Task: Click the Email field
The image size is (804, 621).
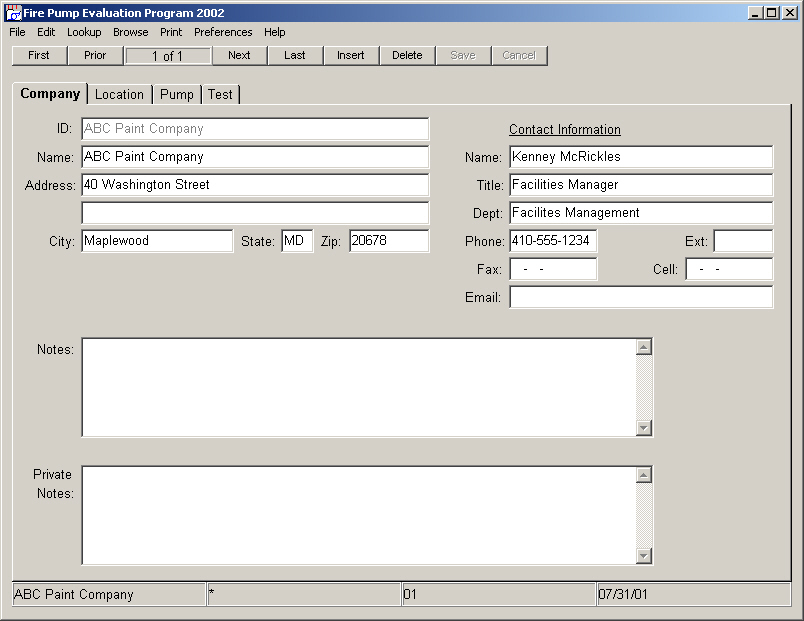Action: (x=641, y=297)
